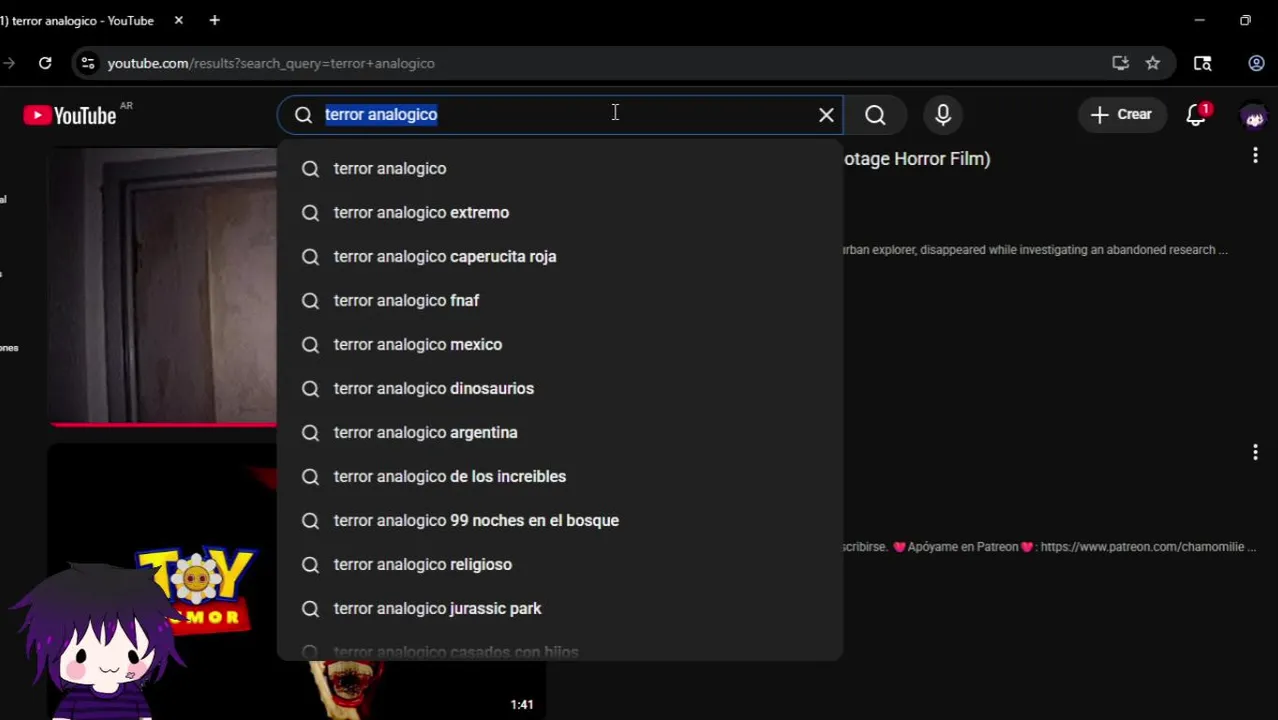Screen dimensions: 1278x720
Task: Select suggestion 'terror analogico'
Action: 560,168
